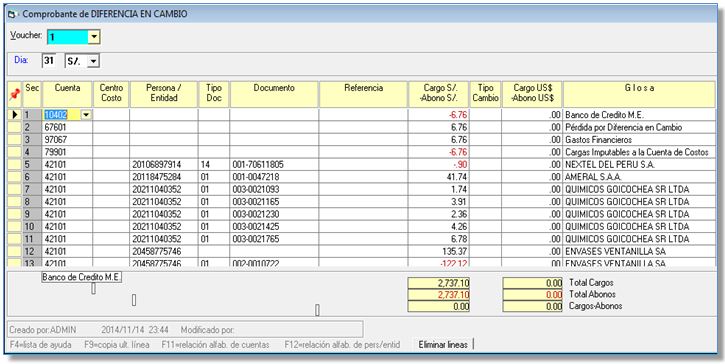Screen dimensions: 725x364
Task: Click the Tipo Doc column header
Action: 214,94
